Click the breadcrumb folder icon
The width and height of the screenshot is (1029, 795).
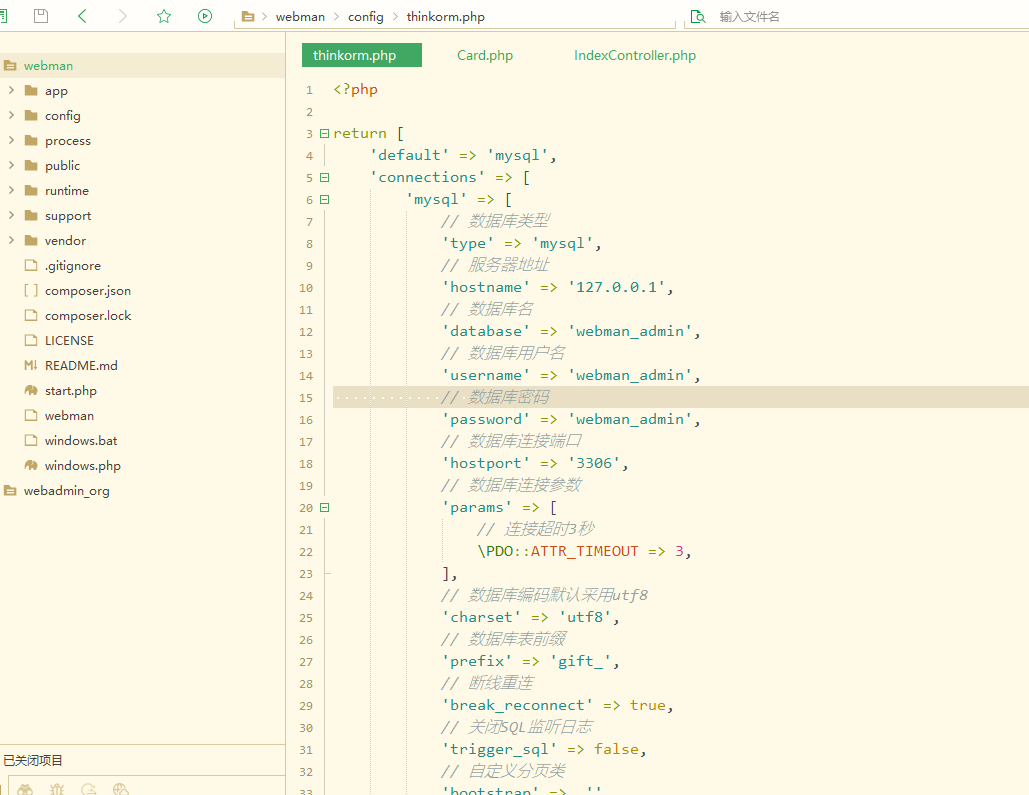[x=248, y=16]
